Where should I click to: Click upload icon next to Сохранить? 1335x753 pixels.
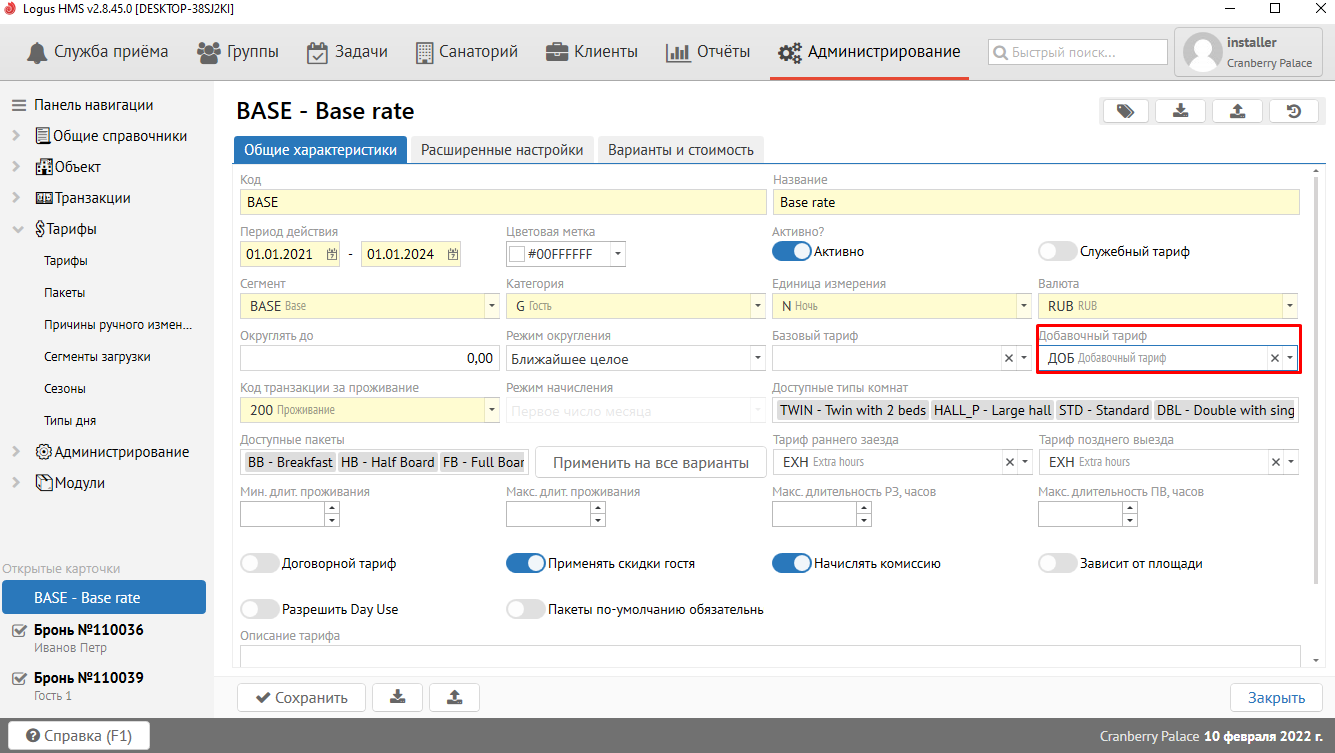[454, 697]
